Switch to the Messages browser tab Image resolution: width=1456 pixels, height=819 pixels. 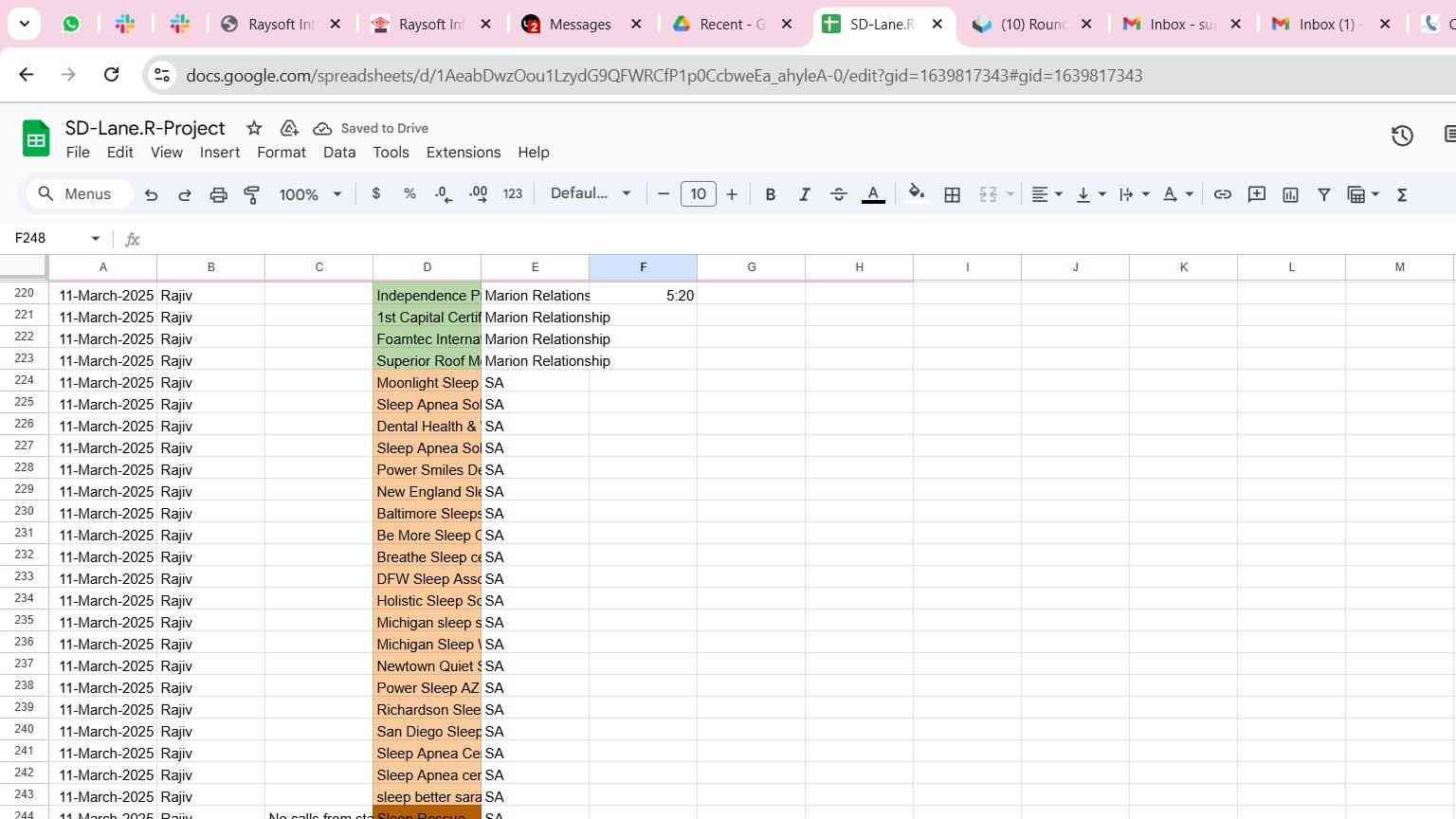click(580, 25)
